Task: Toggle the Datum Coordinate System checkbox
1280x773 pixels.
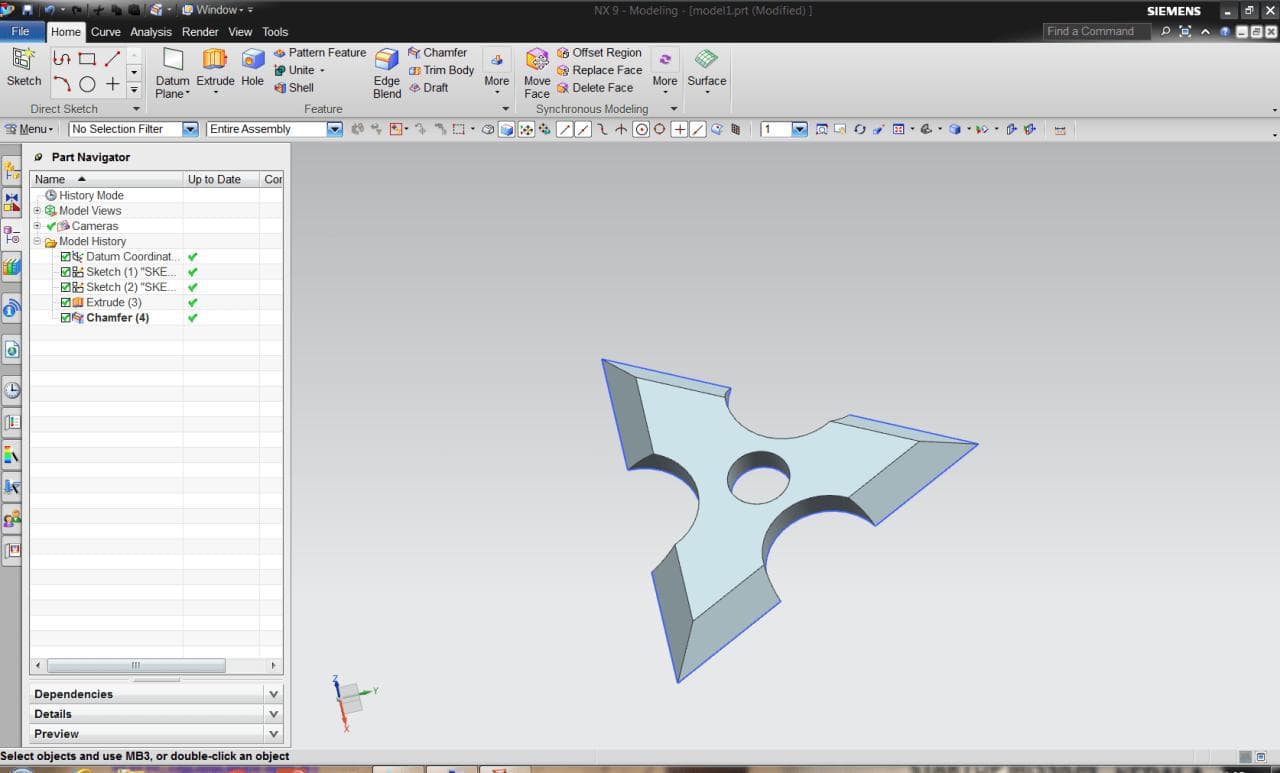Action: [x=66, y=257]
